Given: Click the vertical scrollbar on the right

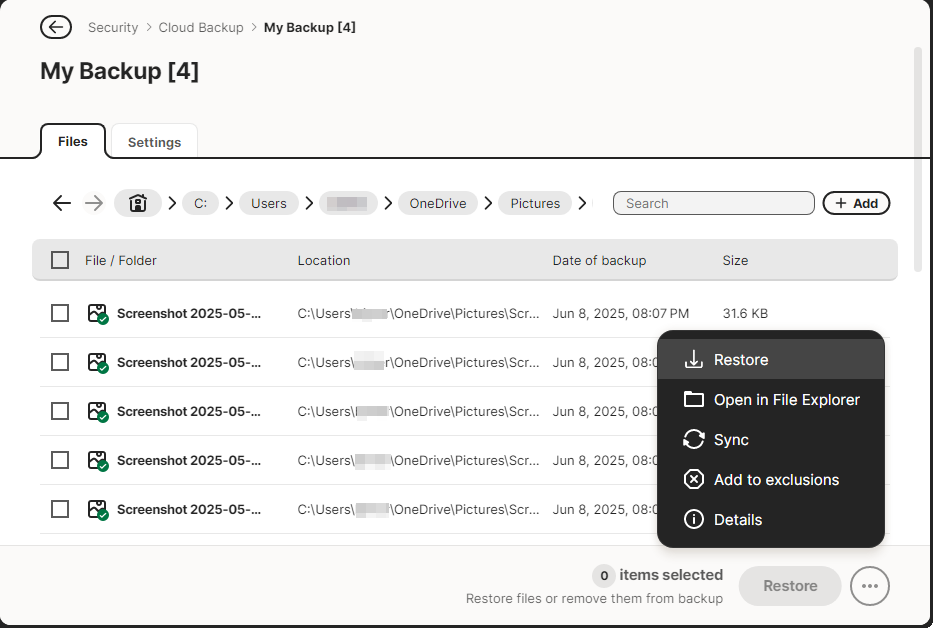Looking at the screenshot, I should pyautogui.click(x=918, y=160).
